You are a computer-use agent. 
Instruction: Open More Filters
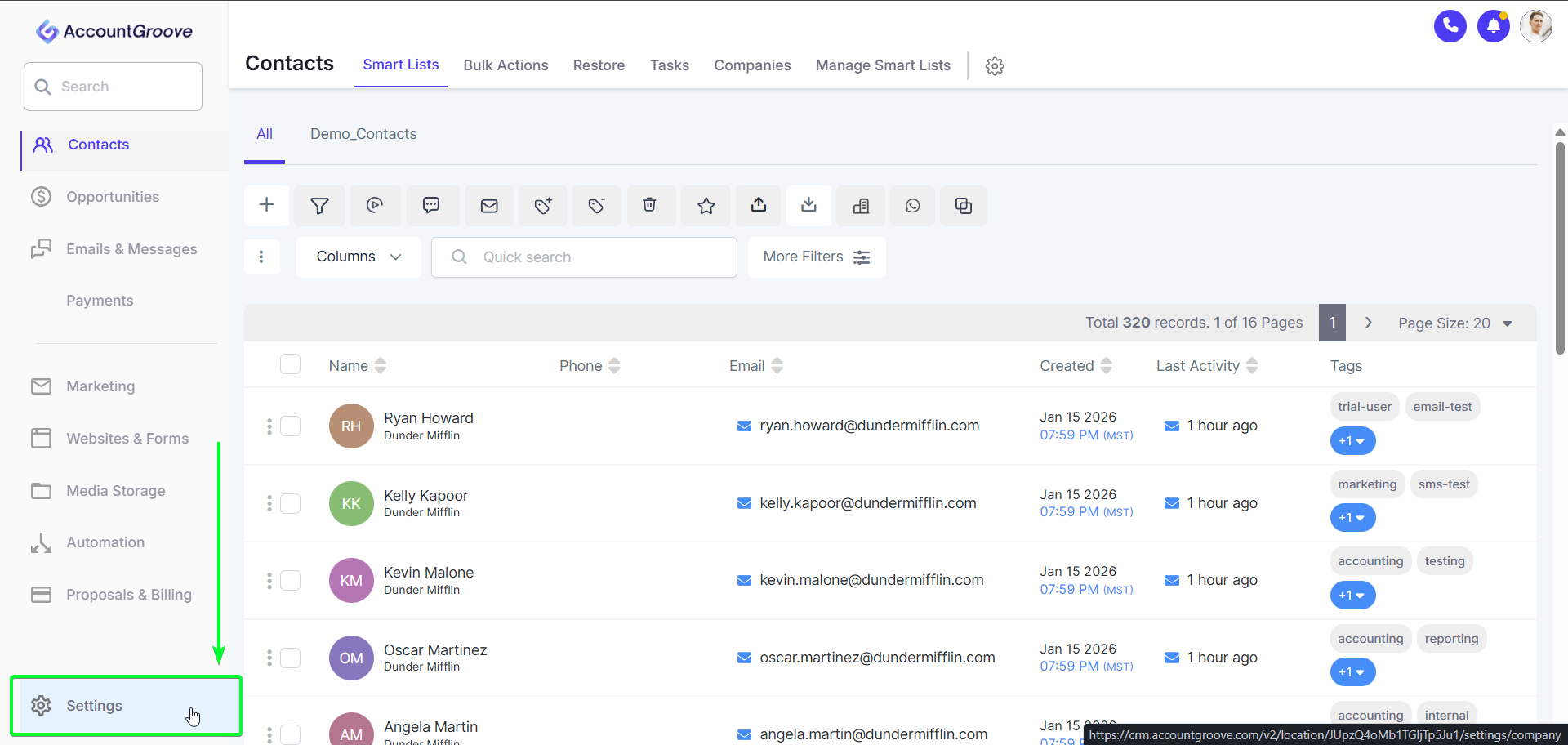coord(817,257)
